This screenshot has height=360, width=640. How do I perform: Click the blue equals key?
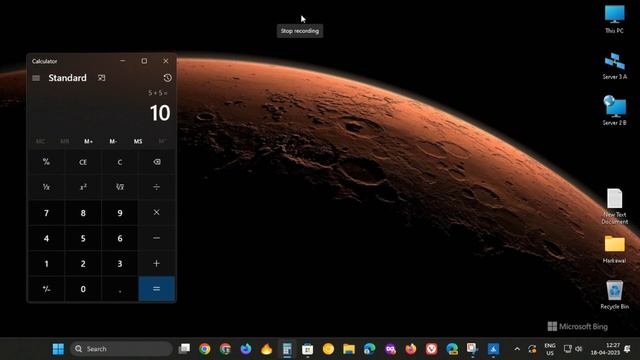pyautogui.click(x=157, y=289)
